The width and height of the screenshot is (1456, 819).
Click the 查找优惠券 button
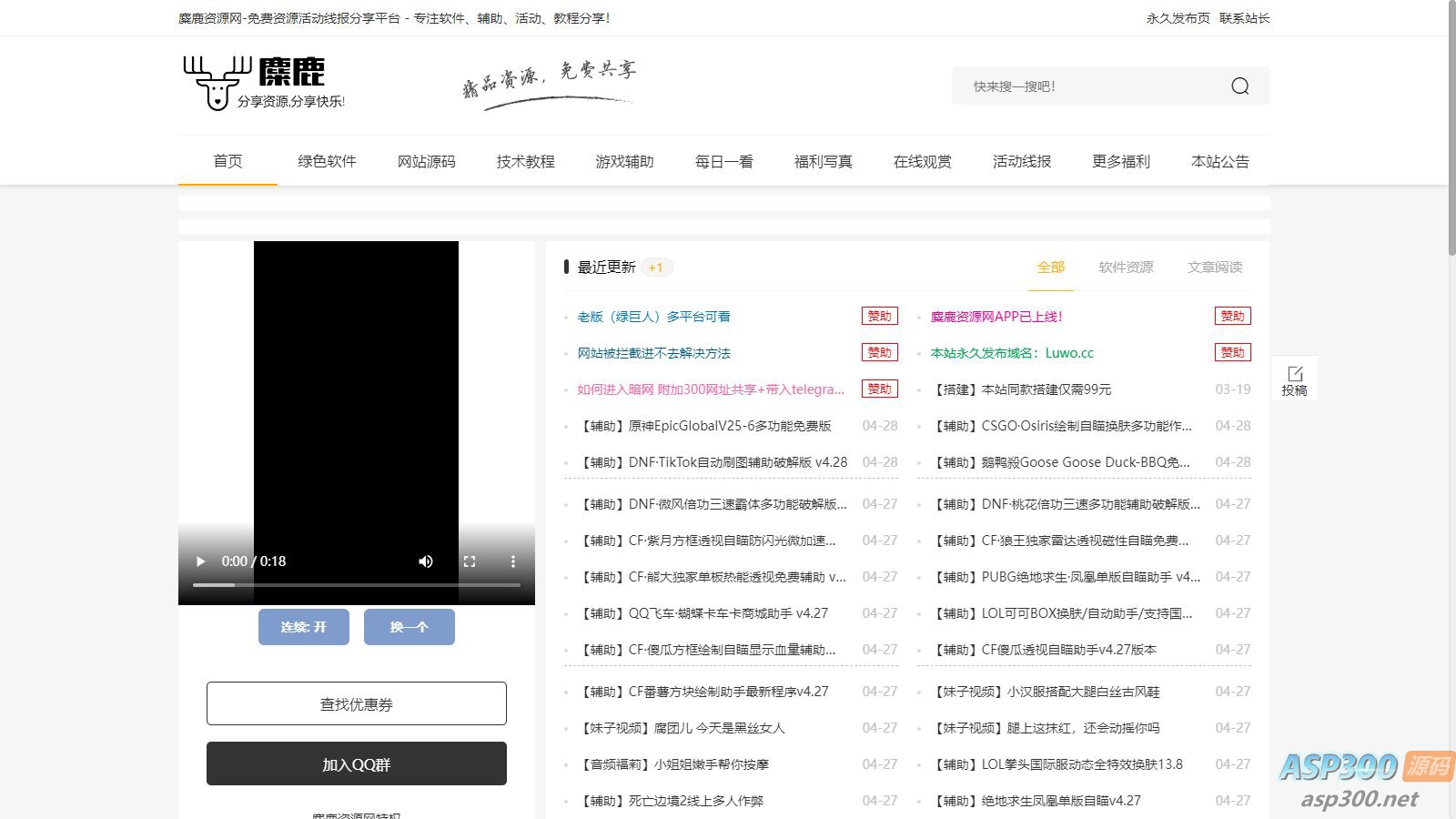point(356,704)
